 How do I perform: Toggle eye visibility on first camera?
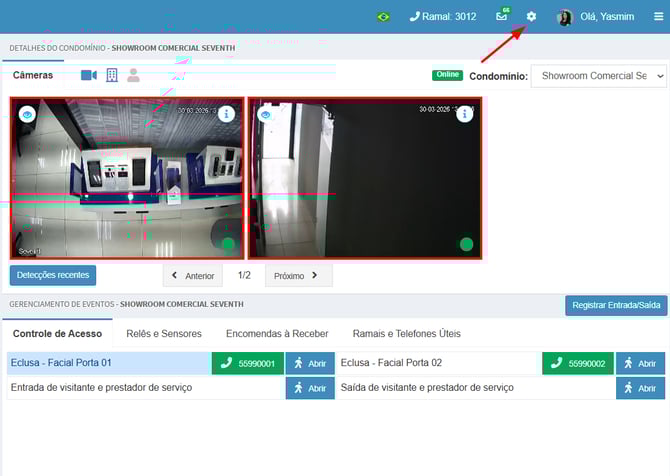27,115
